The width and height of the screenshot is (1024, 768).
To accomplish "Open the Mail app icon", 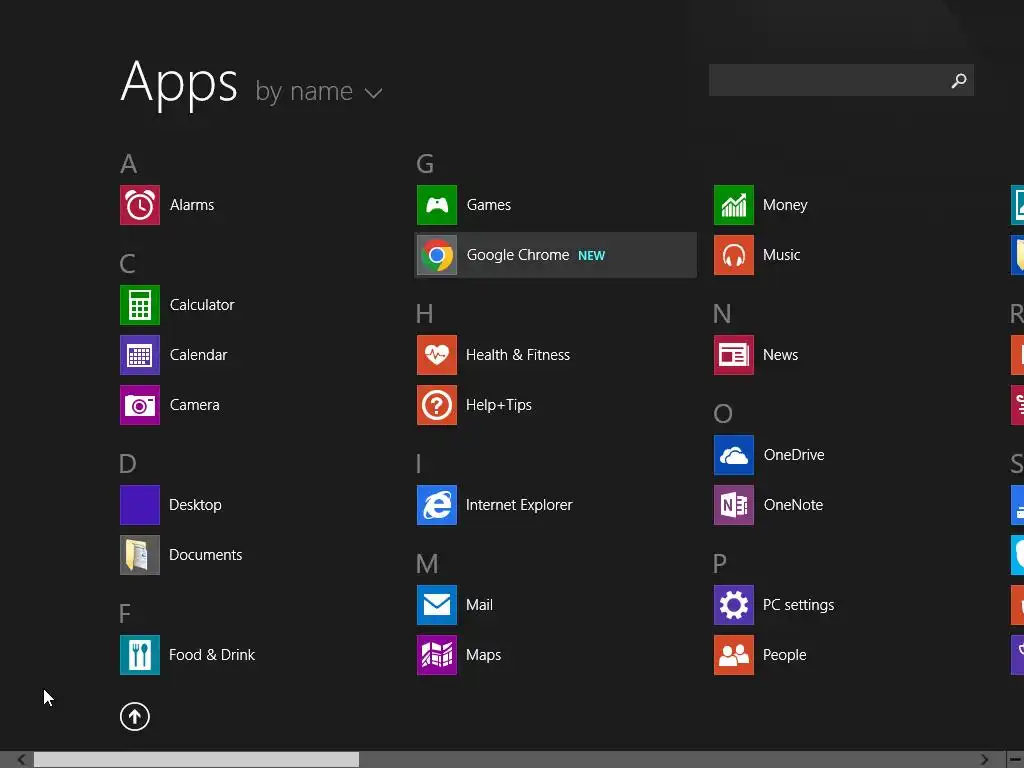I will [x=437, y=605].
